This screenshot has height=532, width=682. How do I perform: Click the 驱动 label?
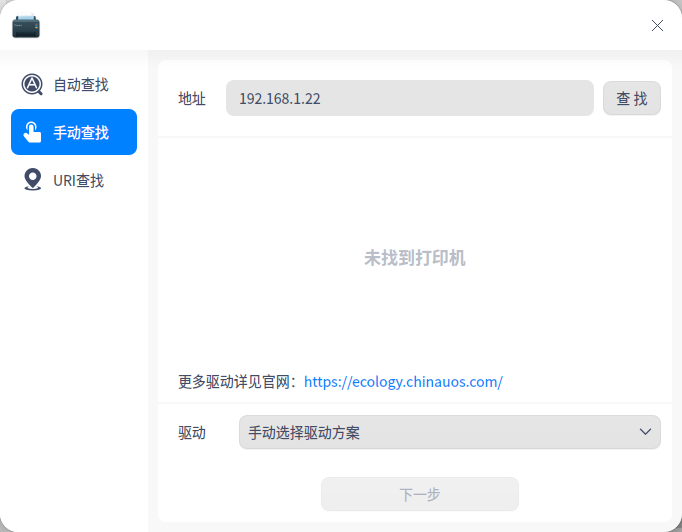(x=192, y=432)
